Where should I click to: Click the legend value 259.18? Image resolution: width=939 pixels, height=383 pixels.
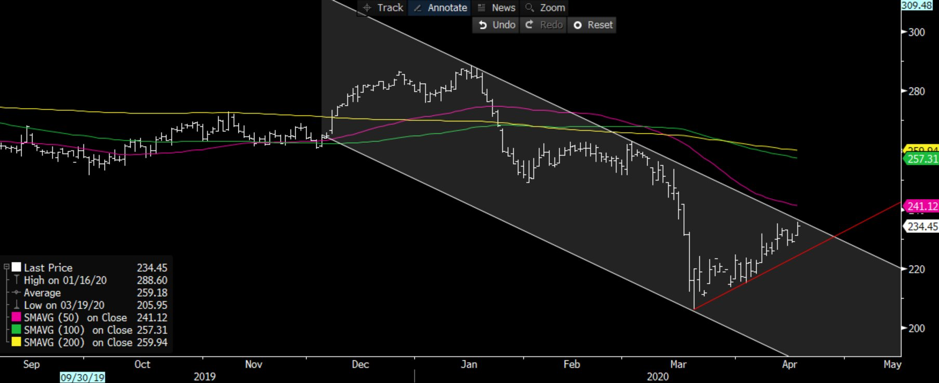(152, 293)
